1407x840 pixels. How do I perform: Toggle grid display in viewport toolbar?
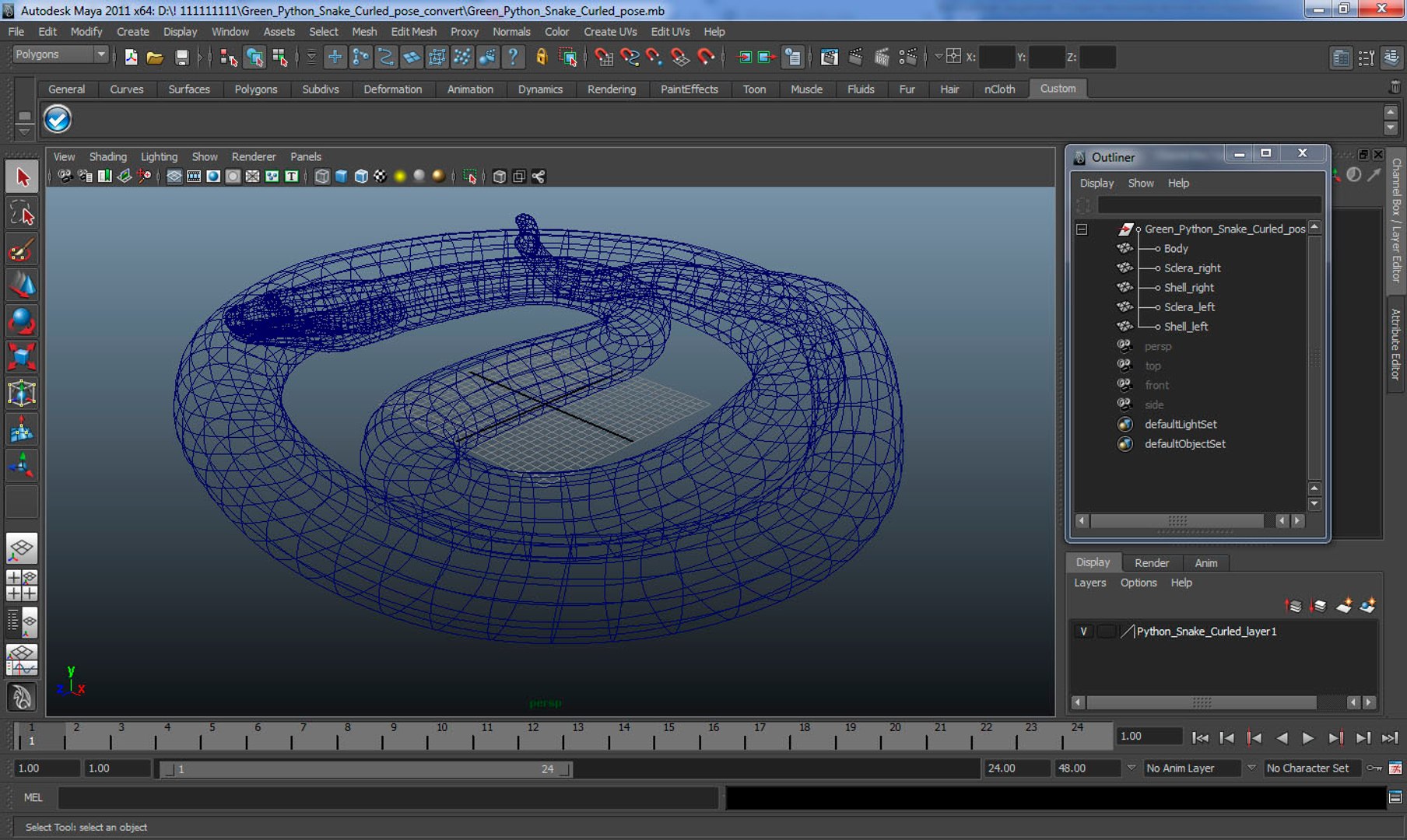[174, 177]
